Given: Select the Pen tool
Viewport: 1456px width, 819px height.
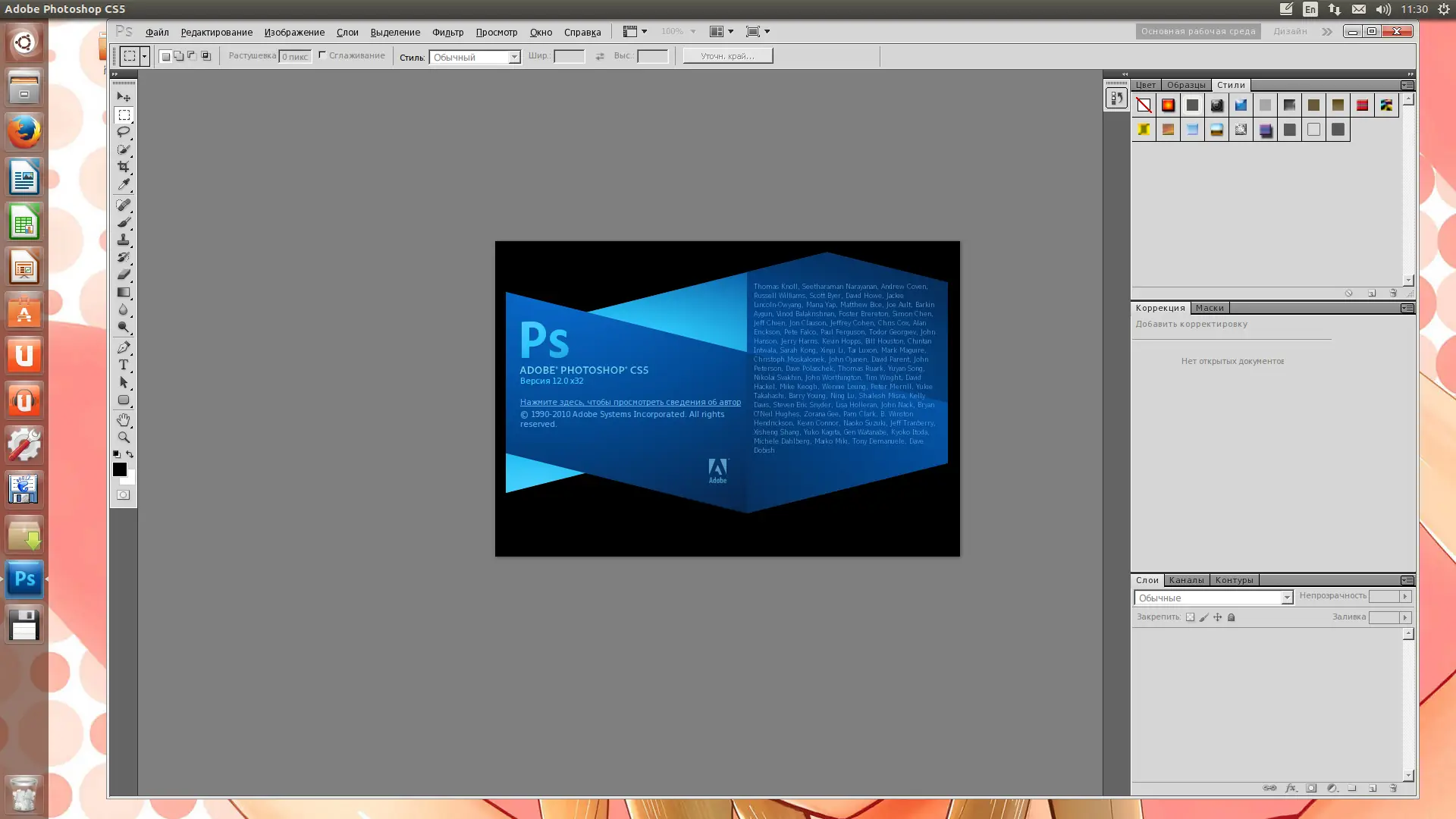Looking at the screenshot, I should click(124, 347).
